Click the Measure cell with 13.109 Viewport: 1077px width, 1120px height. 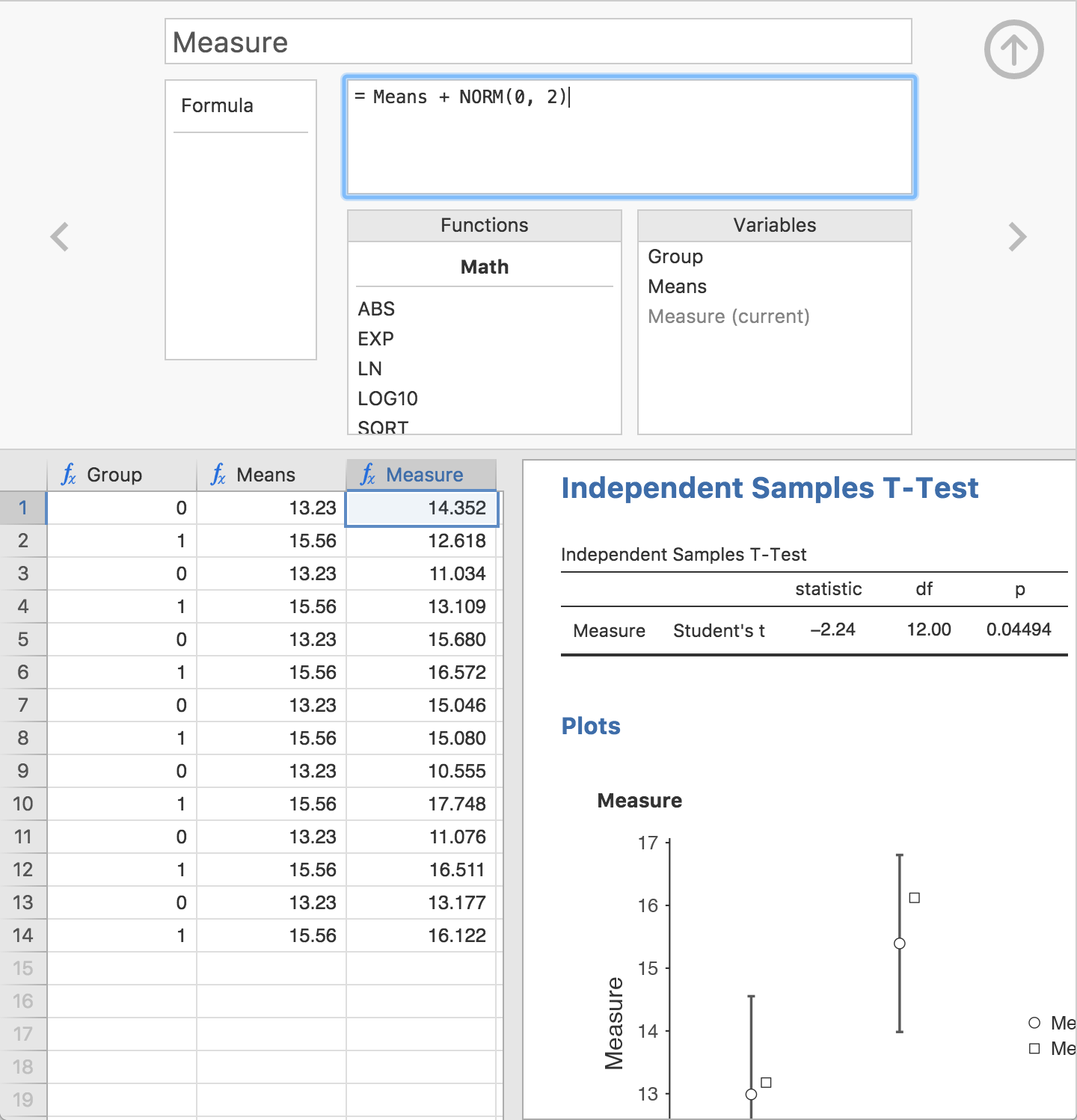point(421,606)
